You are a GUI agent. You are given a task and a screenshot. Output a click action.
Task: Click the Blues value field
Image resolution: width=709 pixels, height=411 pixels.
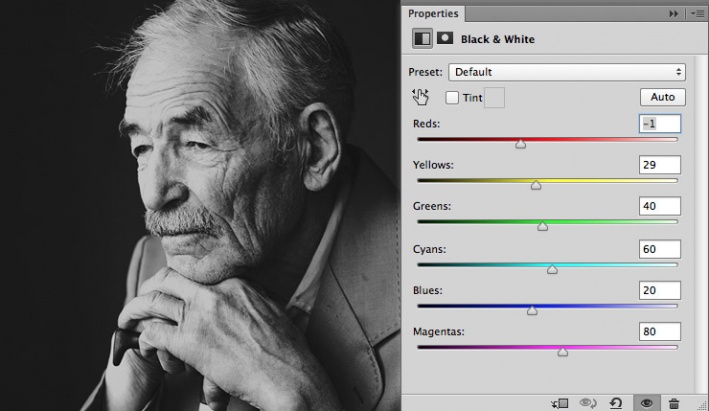pos(659,289)
